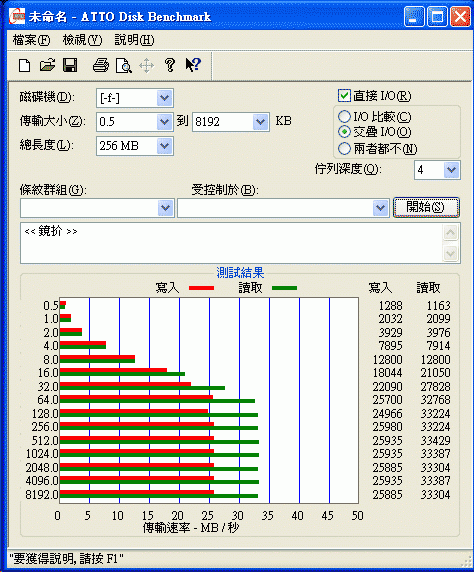Click inside the description text box
This screenshot has width=474, height=572.
coord(231,243)
